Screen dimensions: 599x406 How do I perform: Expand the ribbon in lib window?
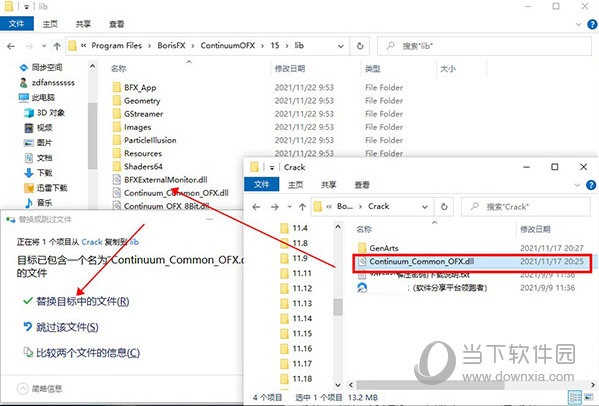click(578, 25)
